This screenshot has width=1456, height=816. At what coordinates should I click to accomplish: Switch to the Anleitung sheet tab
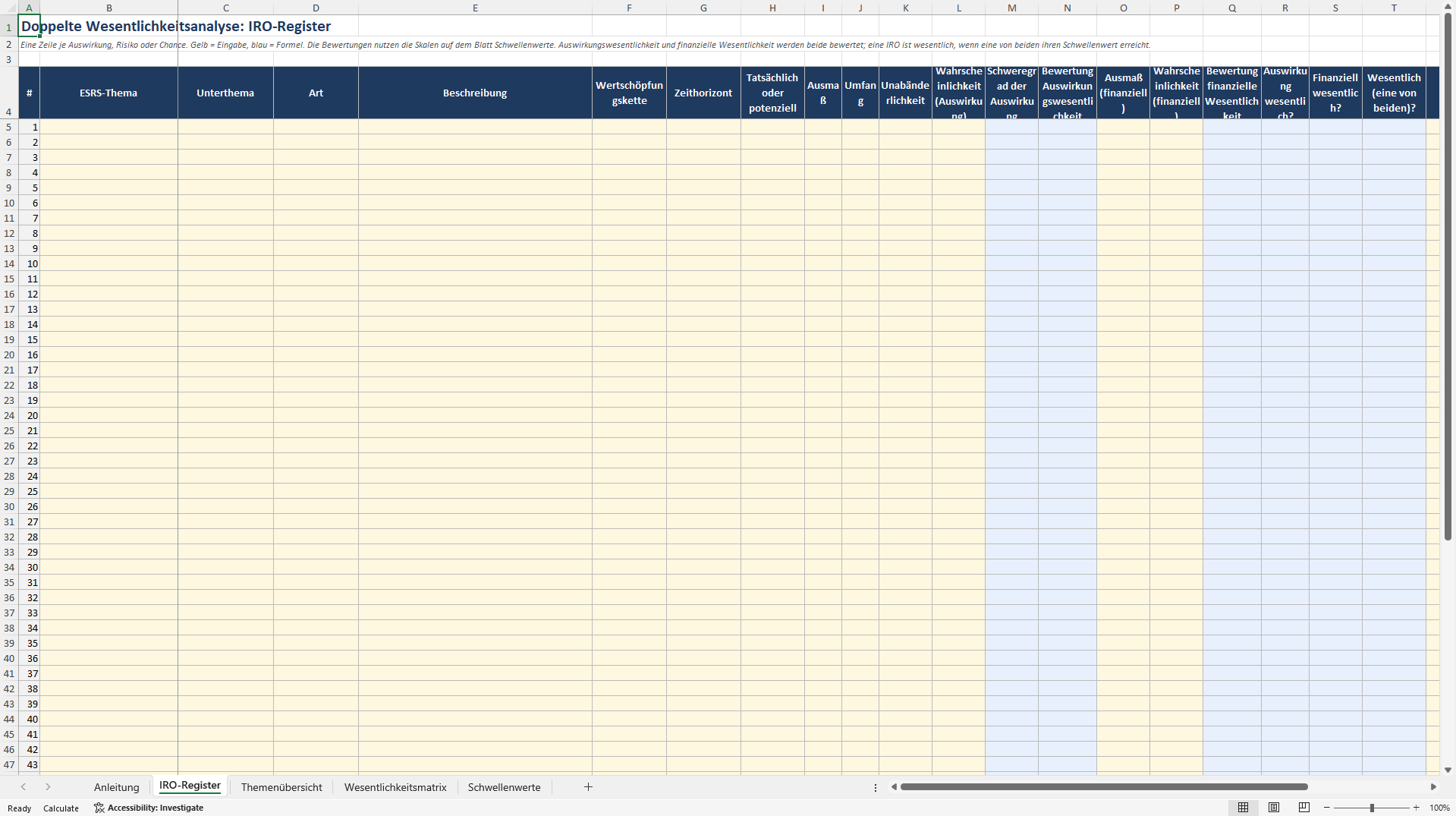click(x=116, y=787)
